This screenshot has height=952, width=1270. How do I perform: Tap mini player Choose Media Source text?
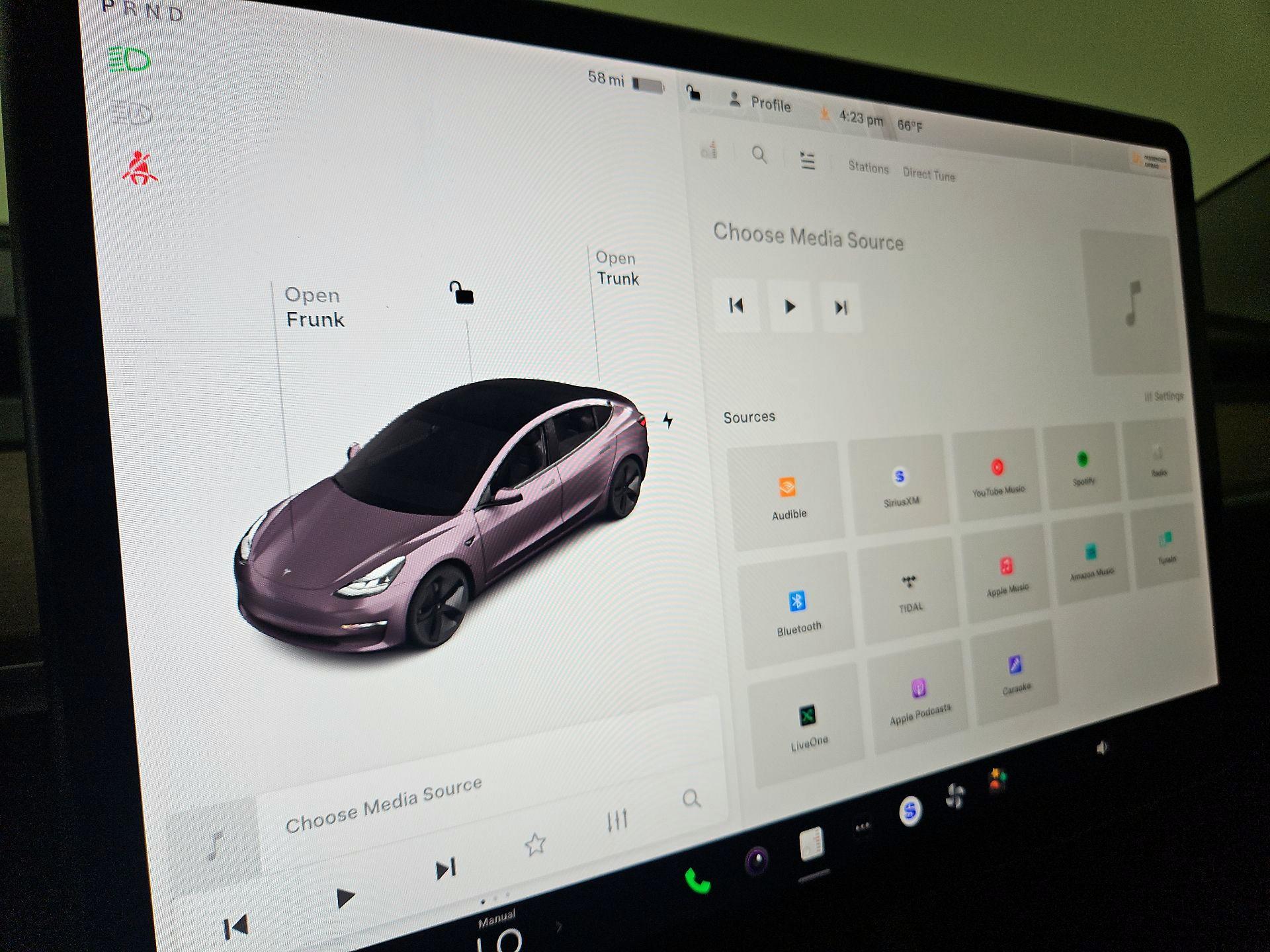point(384,805)
